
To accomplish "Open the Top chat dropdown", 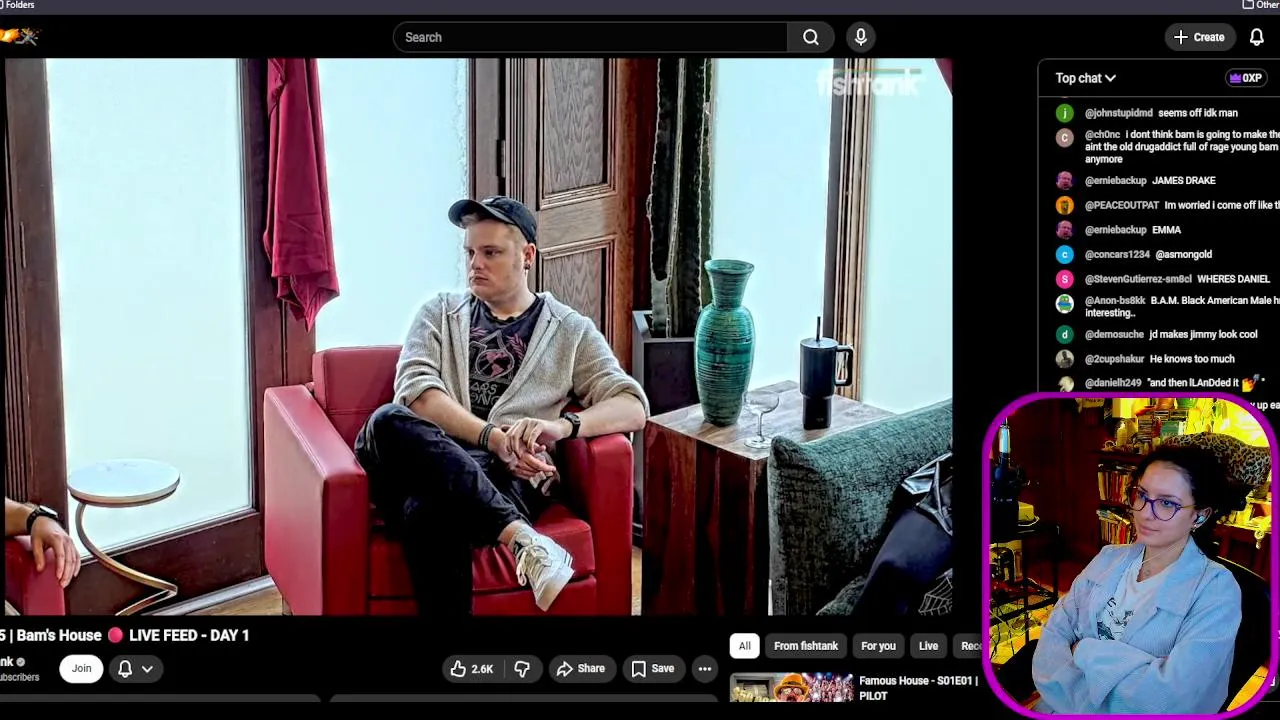I will (x=1085, y=78).
